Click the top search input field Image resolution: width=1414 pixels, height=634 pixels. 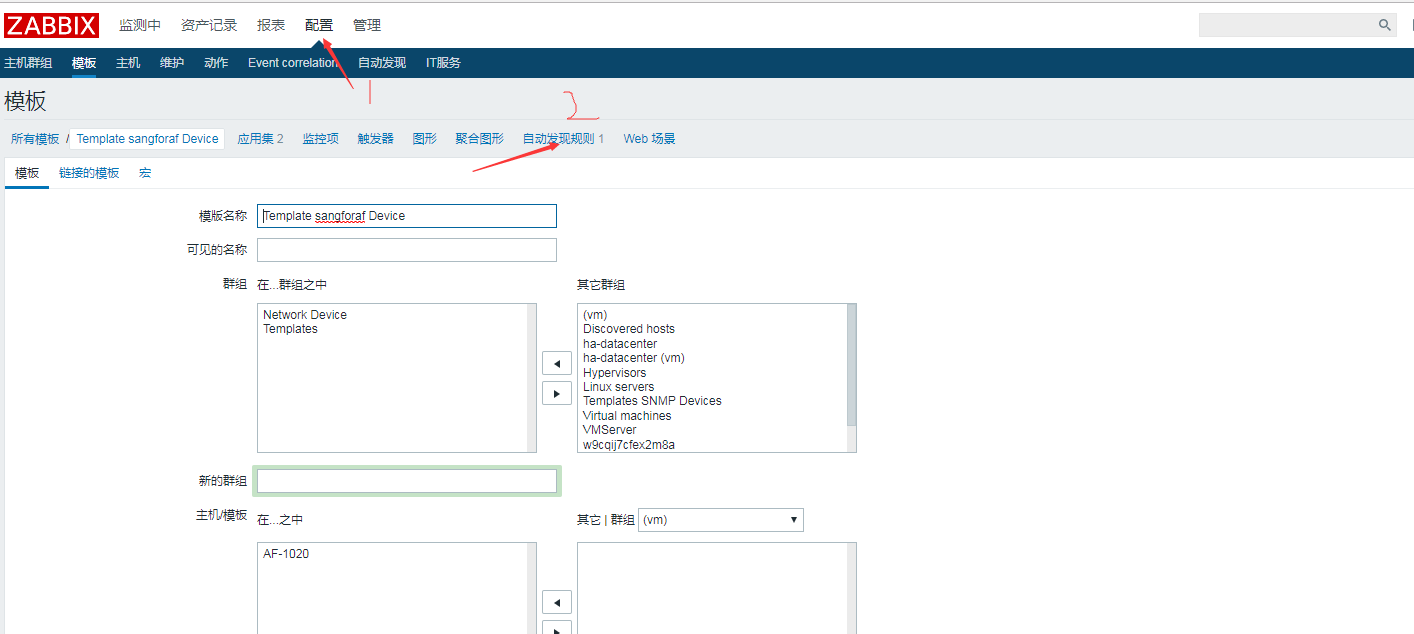(x=1287, y=25)
